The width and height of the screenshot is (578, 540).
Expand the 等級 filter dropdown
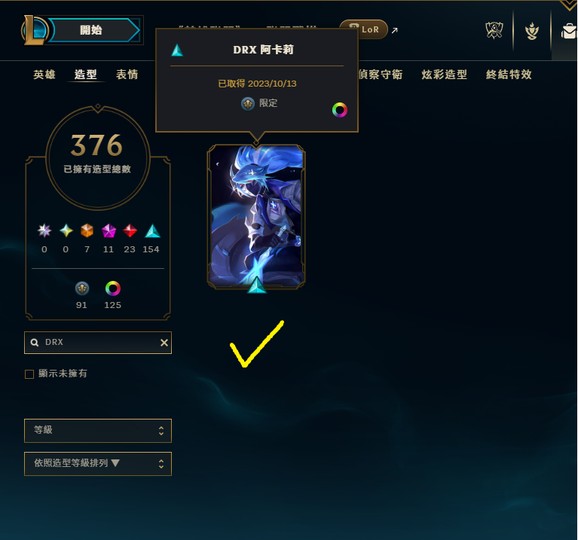(x=98, y=431)
